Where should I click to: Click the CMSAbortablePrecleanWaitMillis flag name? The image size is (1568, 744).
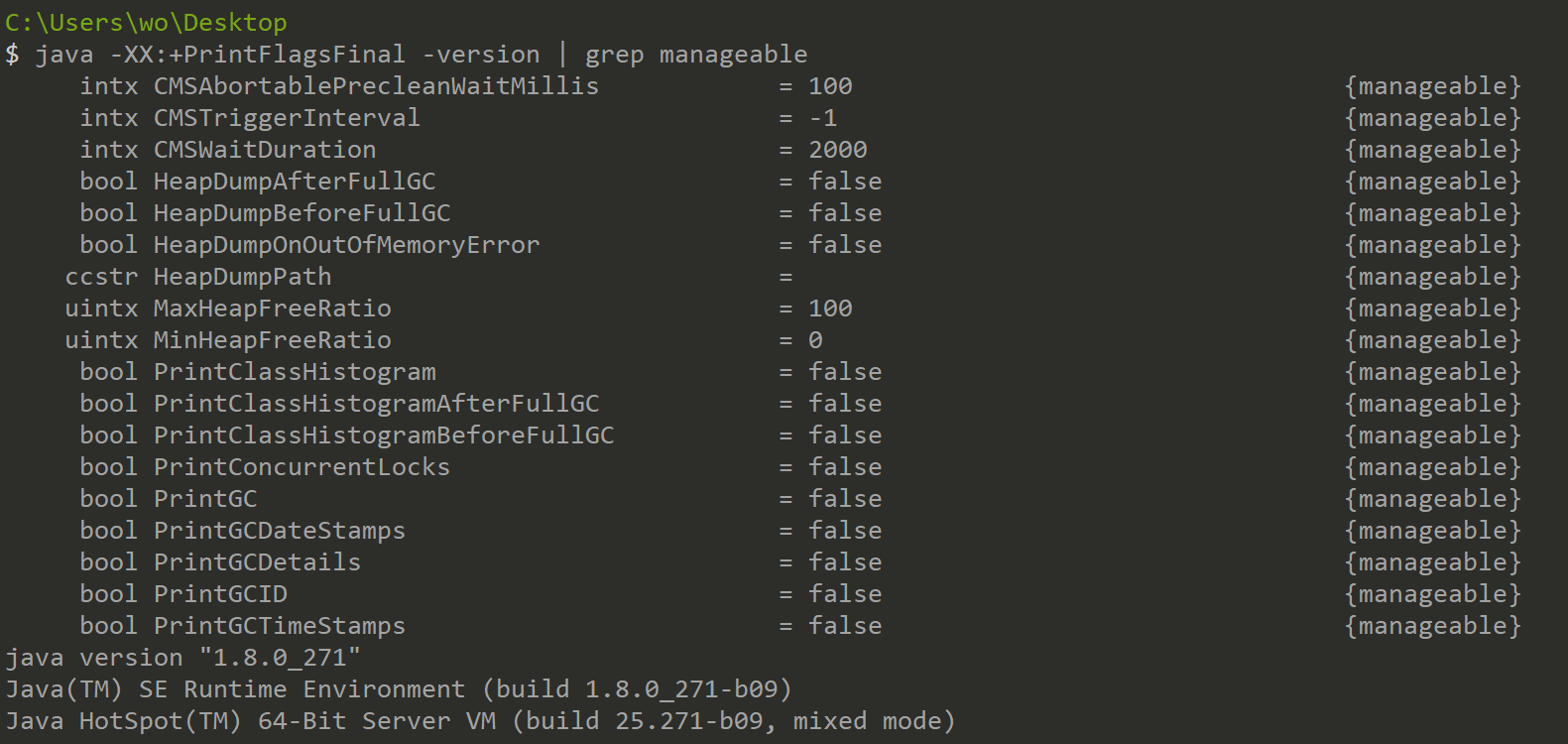(x=376, y=86)
